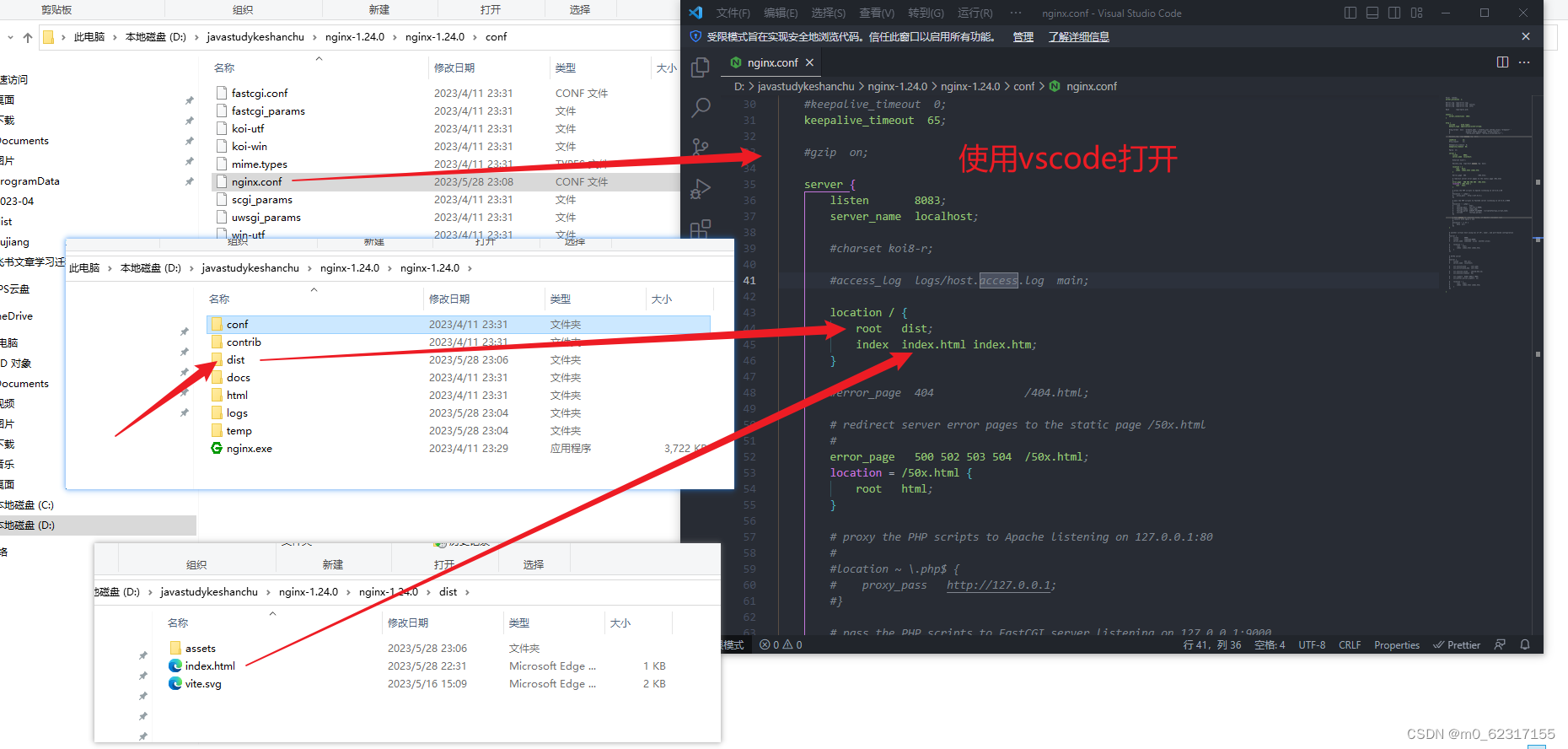
Task: Toggle the bottom panel in VS Code
Action: click(1372, 13)
